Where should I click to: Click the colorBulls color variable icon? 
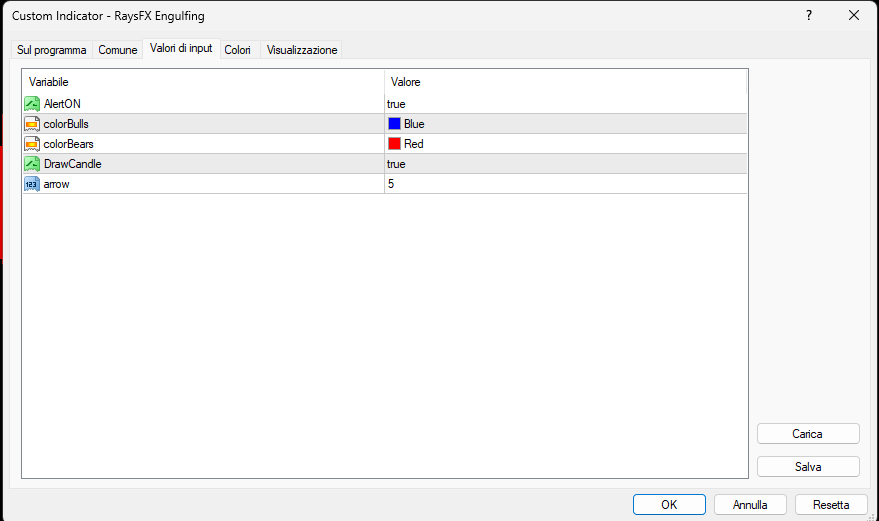[x=32, y=124]
